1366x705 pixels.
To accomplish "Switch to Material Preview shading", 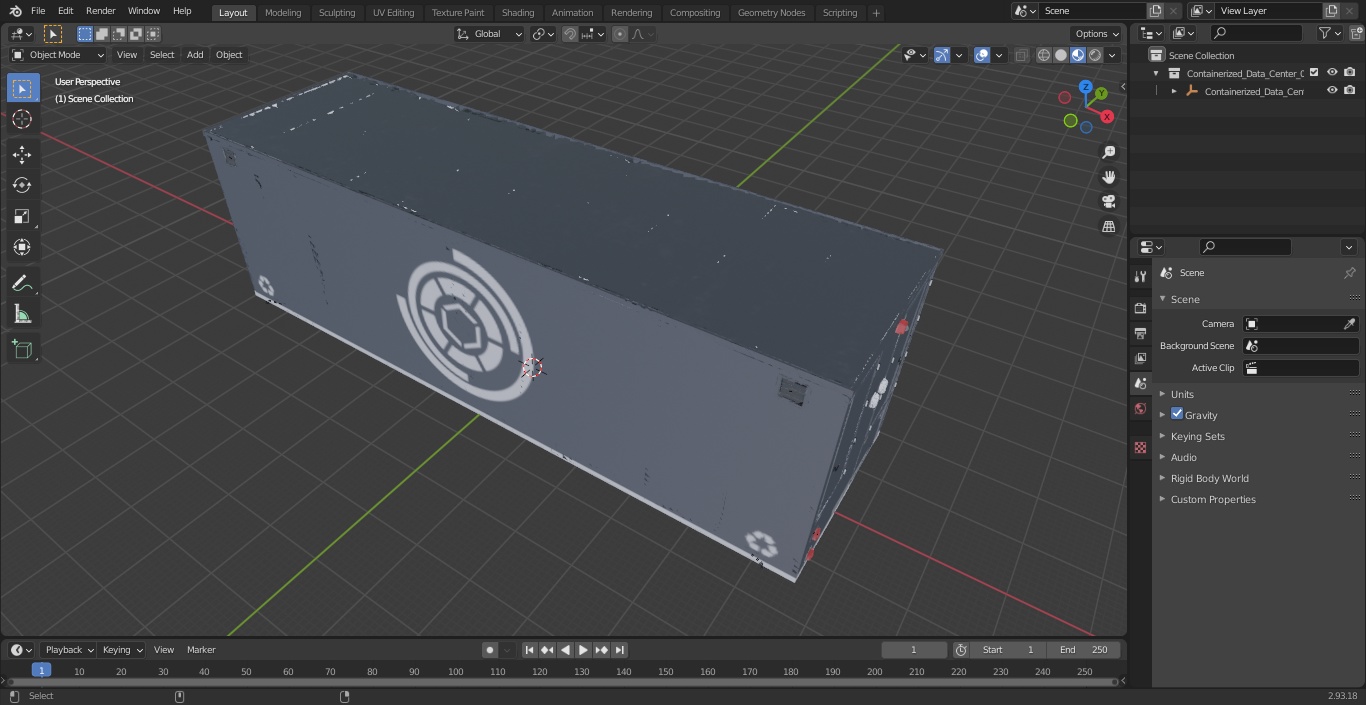I will tap(1078, 55).
